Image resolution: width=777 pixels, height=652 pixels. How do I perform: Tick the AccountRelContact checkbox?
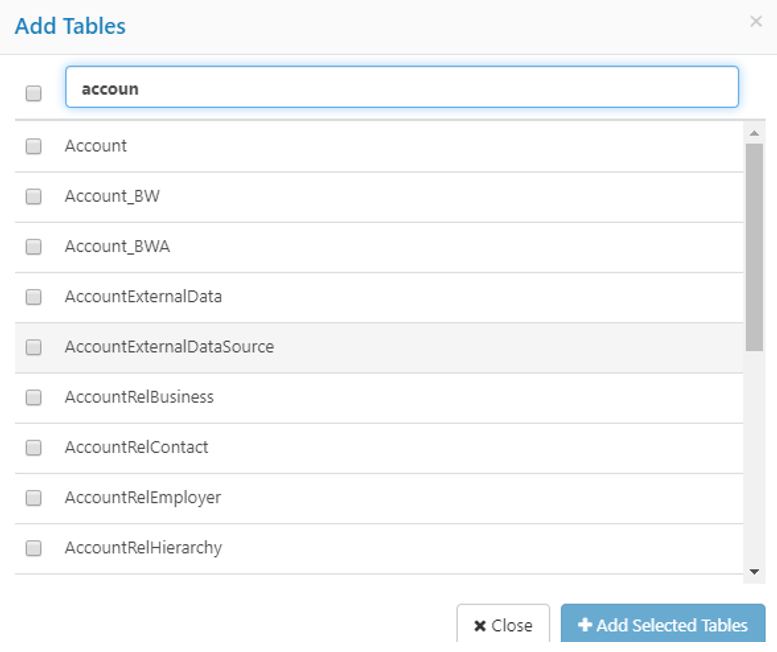(x=34, y=448)
